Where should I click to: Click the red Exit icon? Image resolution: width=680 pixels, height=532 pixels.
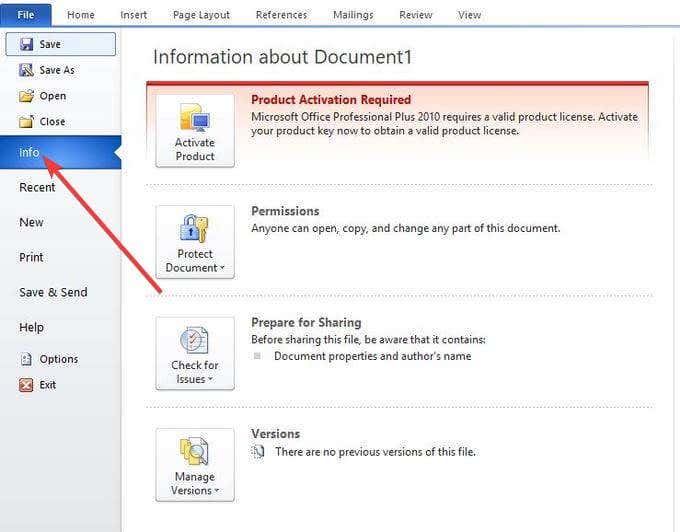(x=26, y=385)
